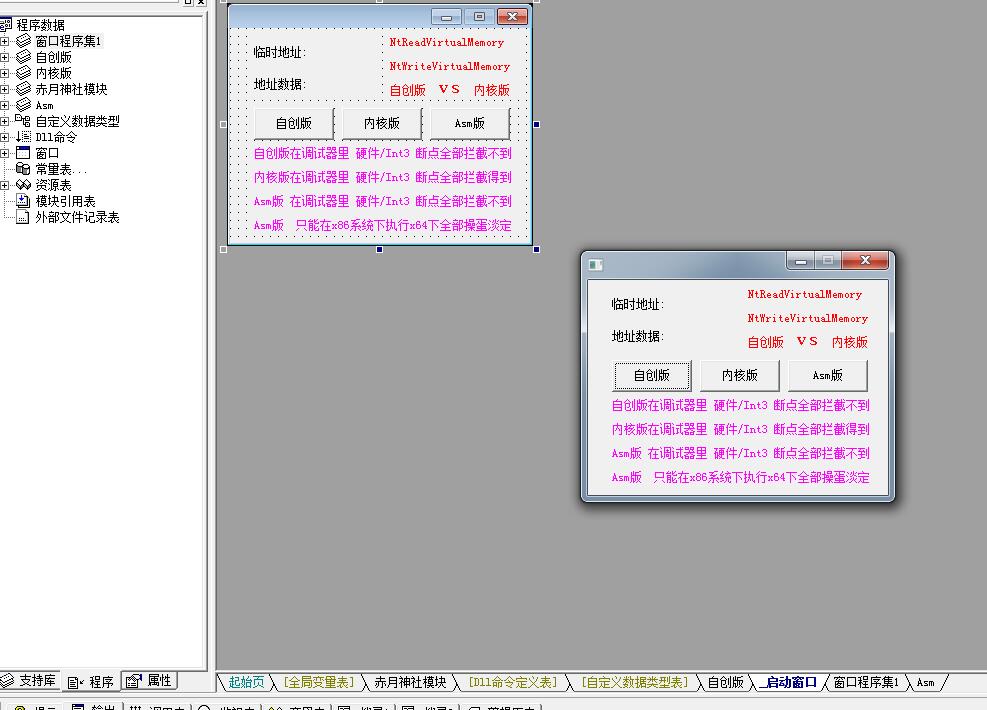The image size is (987, 710).
Task: Switch to the 赤月神社模块 editor tab
Action: [410, 682]
